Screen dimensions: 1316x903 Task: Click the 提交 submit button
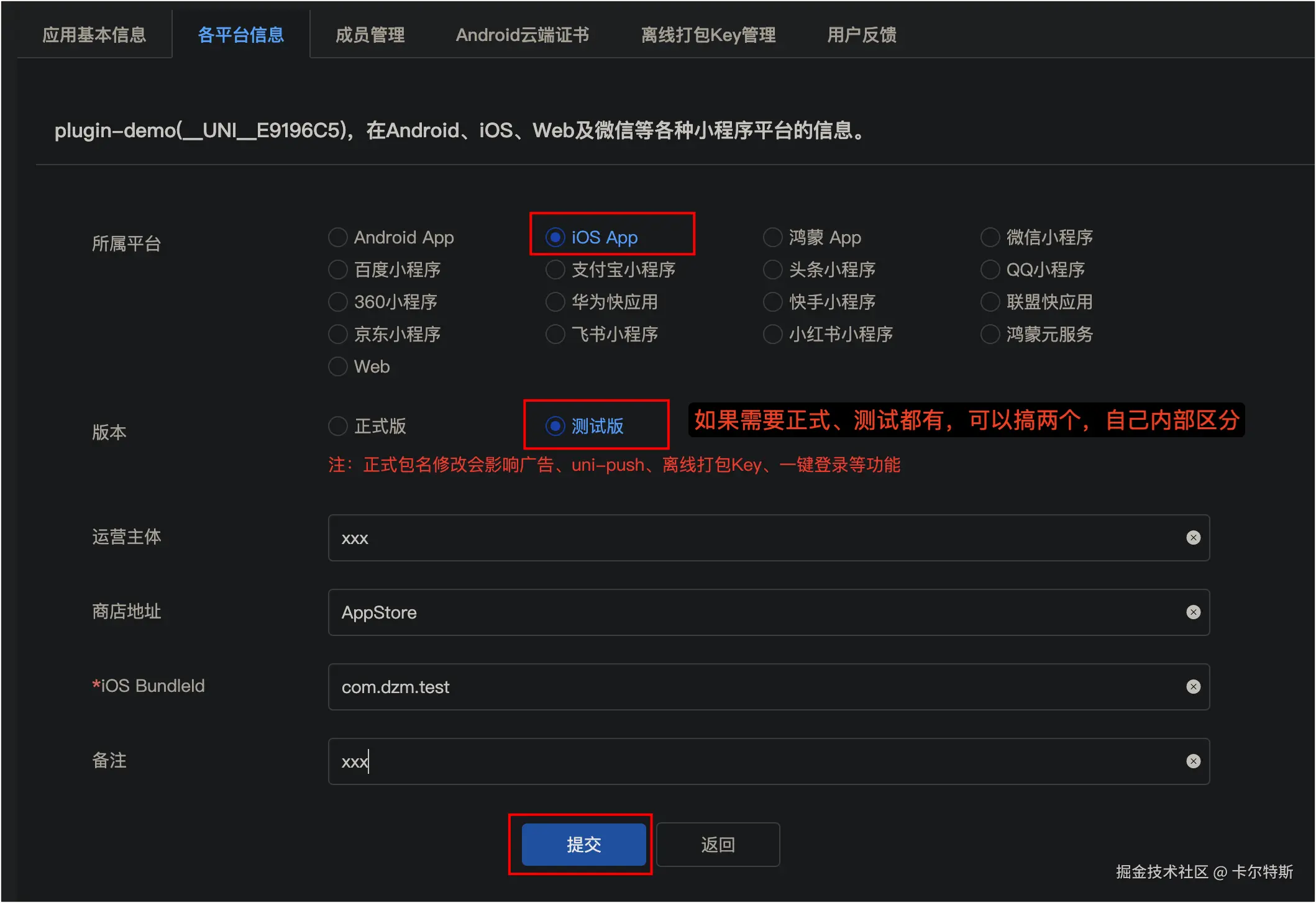click(583, 845)
